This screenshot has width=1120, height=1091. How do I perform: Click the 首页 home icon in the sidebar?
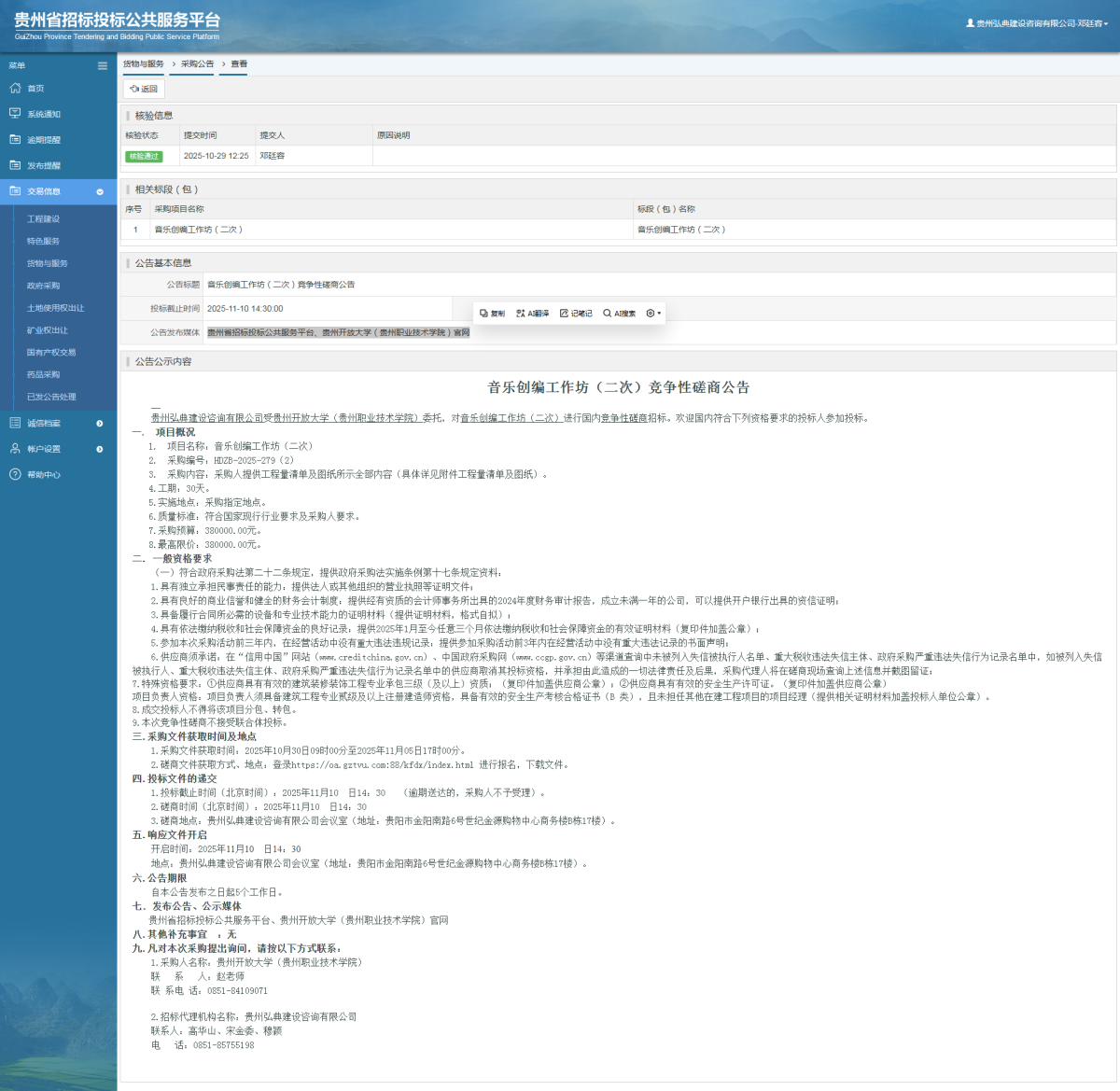pyautogui.click(x=15, y=89)
